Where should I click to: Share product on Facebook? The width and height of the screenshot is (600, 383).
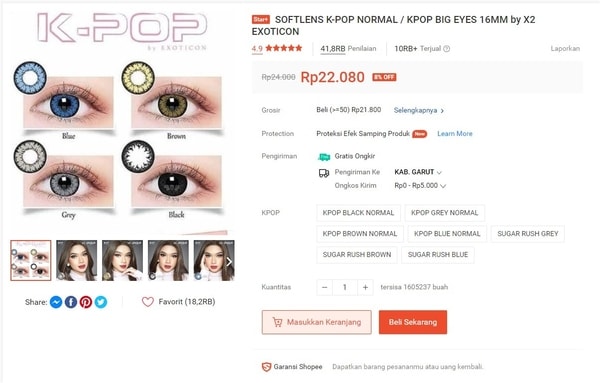click(x=71, y=302)
